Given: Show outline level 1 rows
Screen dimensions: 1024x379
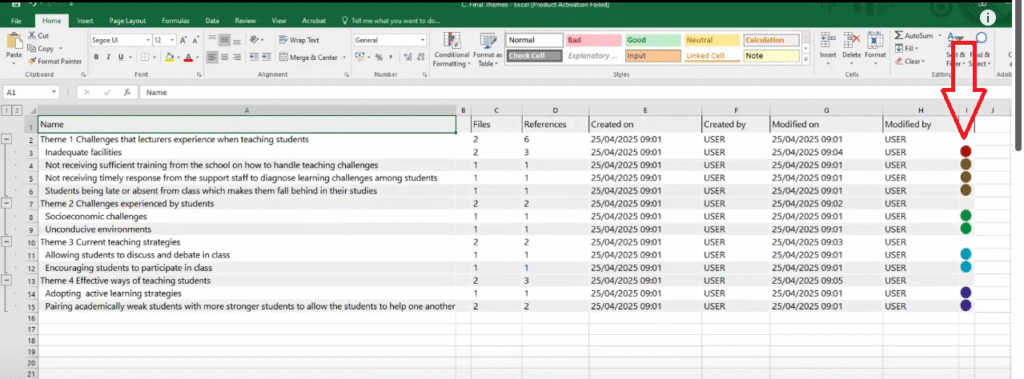Looking at the screenshot, I should coord(8,110).
